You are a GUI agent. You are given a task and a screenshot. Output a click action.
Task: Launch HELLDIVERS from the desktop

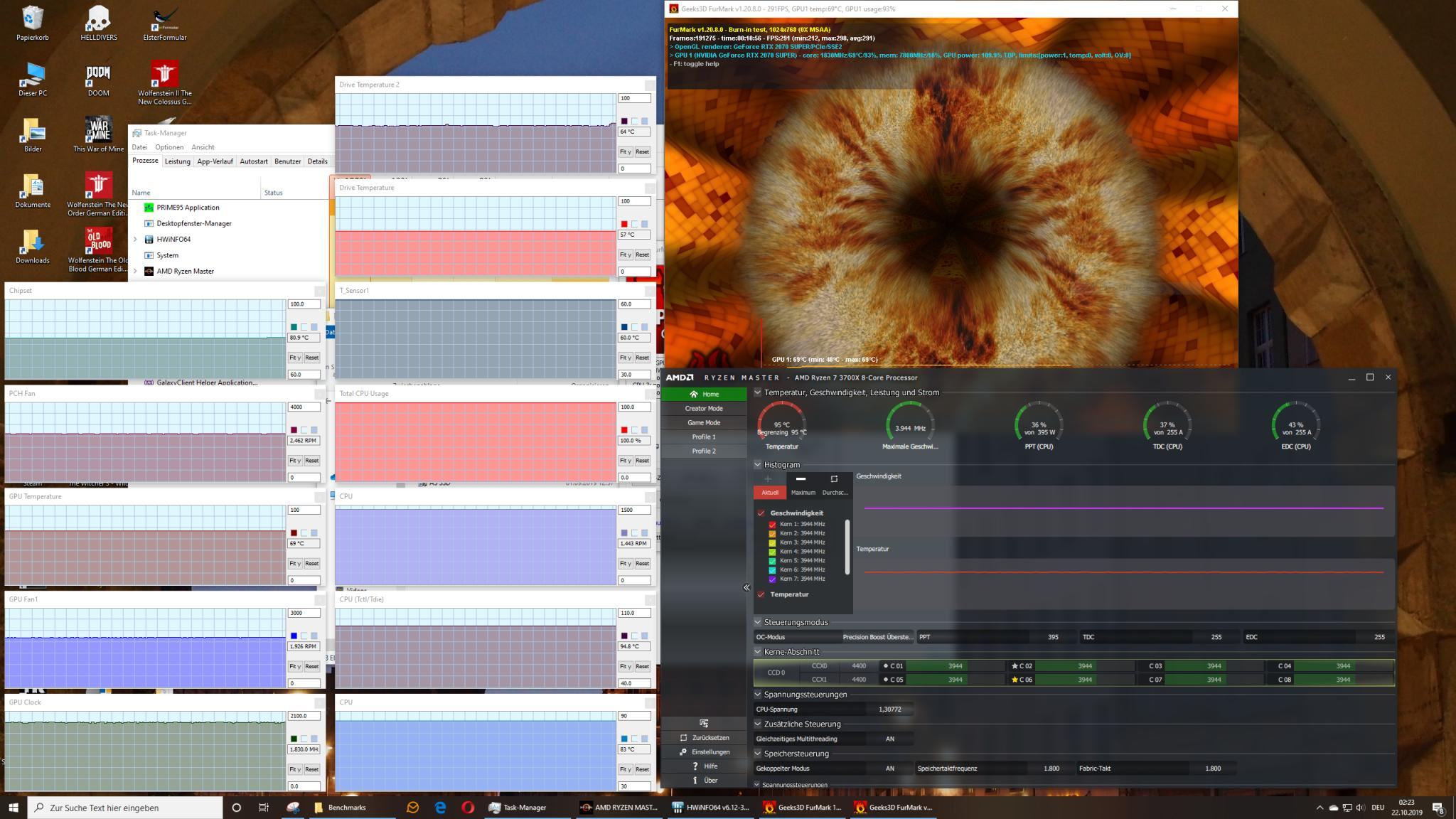98,22
